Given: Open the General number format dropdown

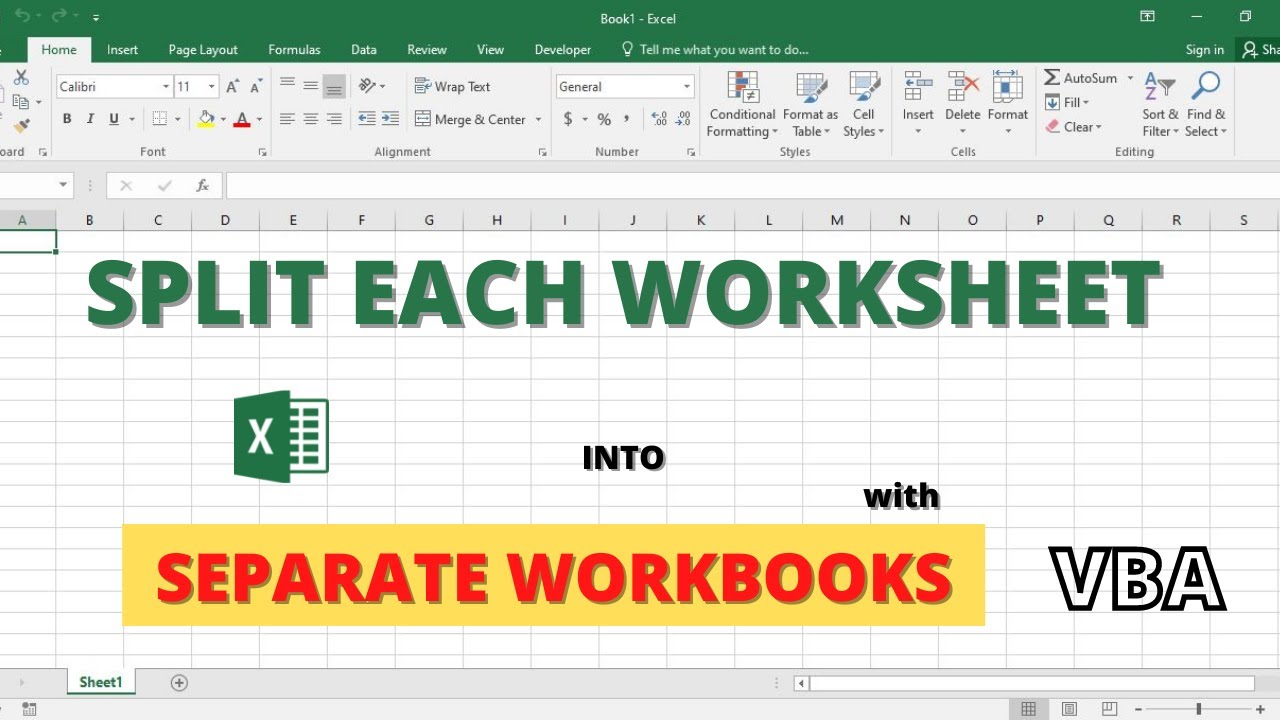Looking at the screenshot, I should (686, 87).
